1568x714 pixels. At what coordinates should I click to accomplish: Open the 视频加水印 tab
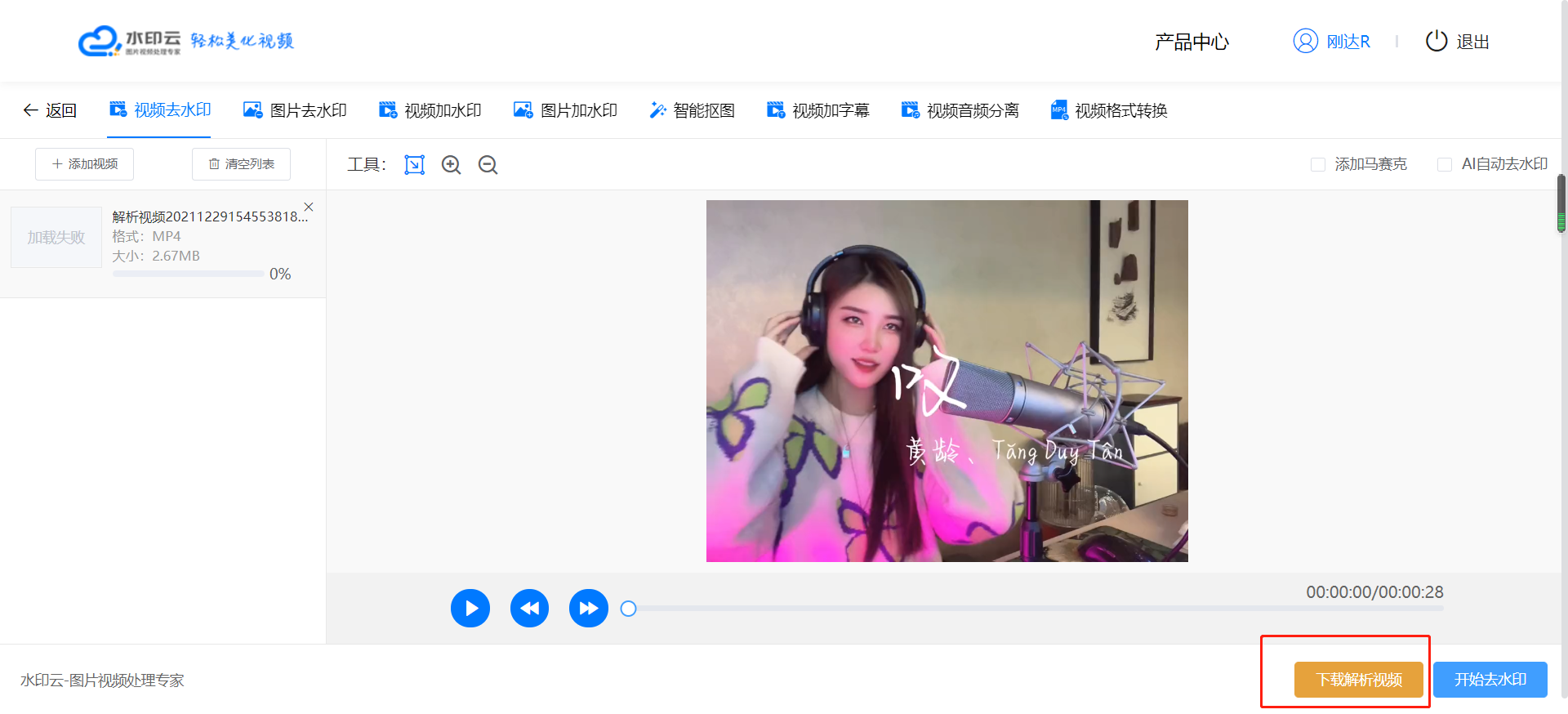coord(430,110)
